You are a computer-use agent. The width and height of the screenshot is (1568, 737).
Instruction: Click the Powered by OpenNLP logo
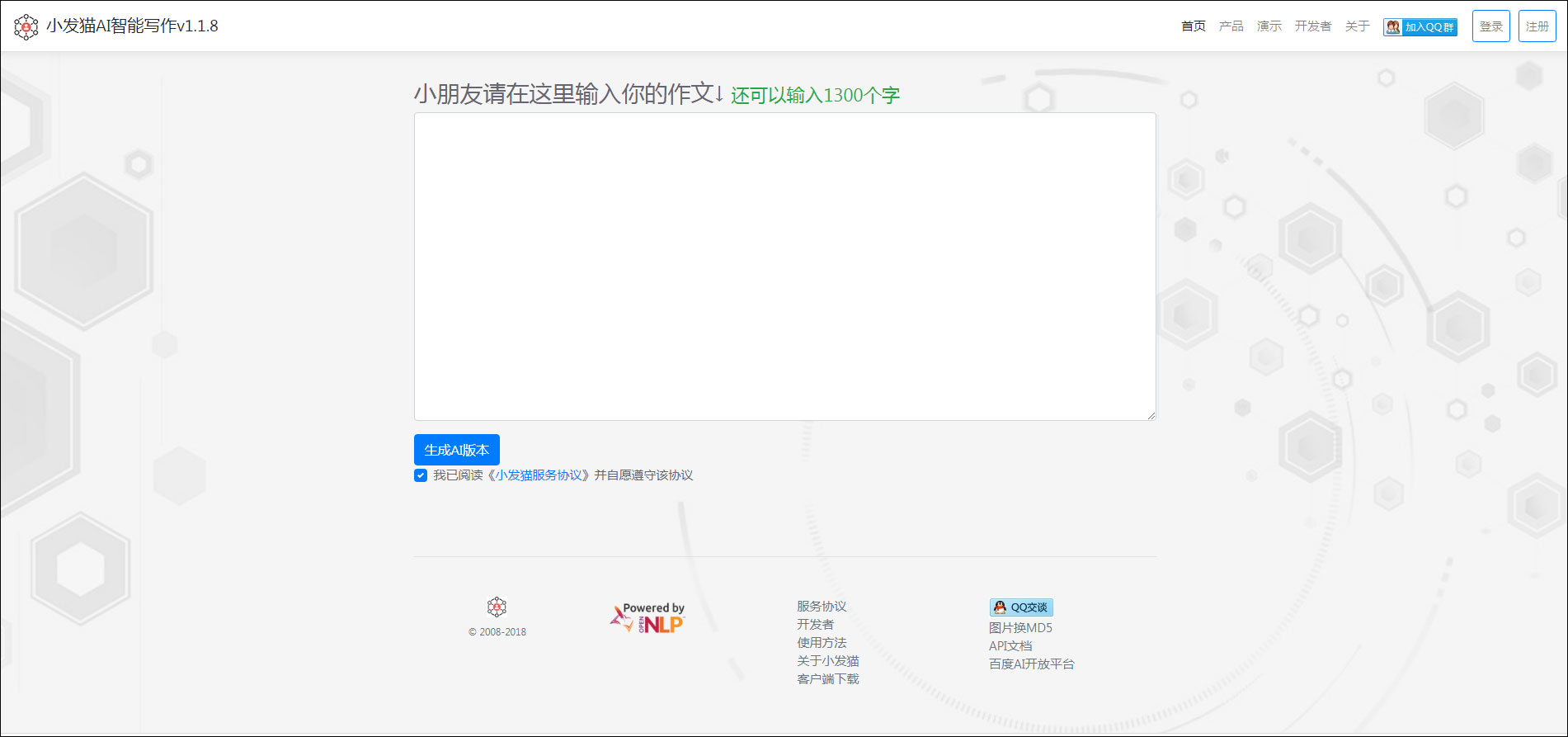tap(647, 619)
